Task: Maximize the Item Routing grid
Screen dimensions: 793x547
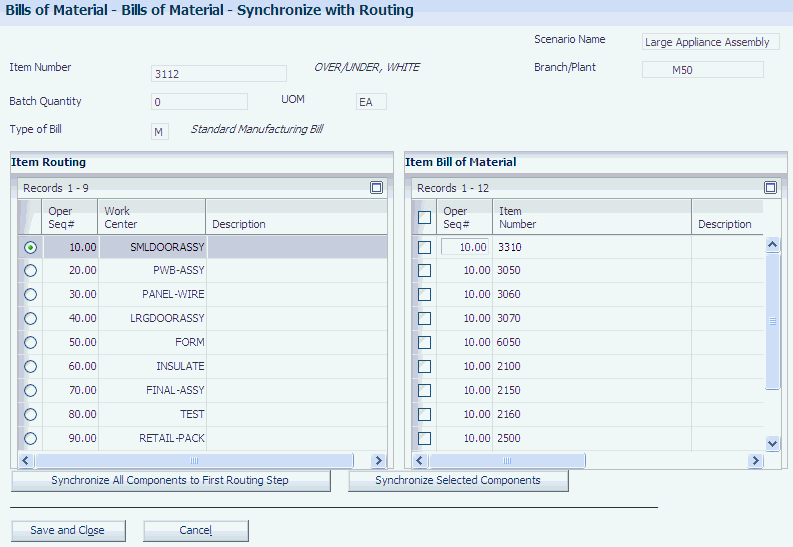Action: coord(376,187)
